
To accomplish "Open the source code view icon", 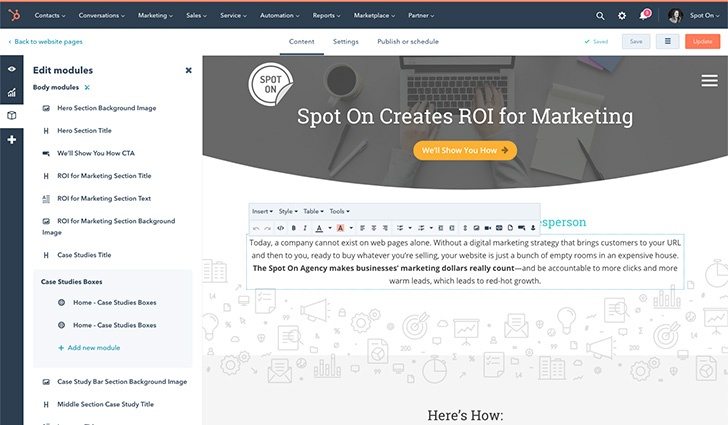I will pyautogui.click(x=279, y=228).
